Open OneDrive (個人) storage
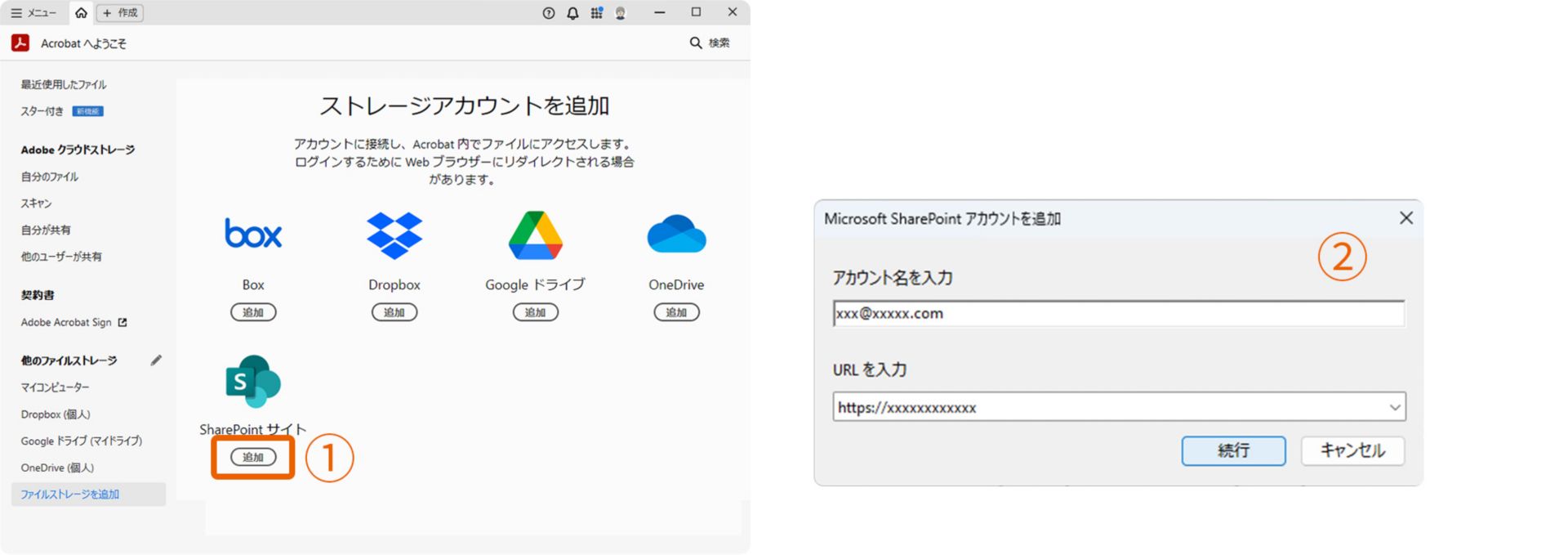This screenshot has width=1568, height=555. point(57,468)
